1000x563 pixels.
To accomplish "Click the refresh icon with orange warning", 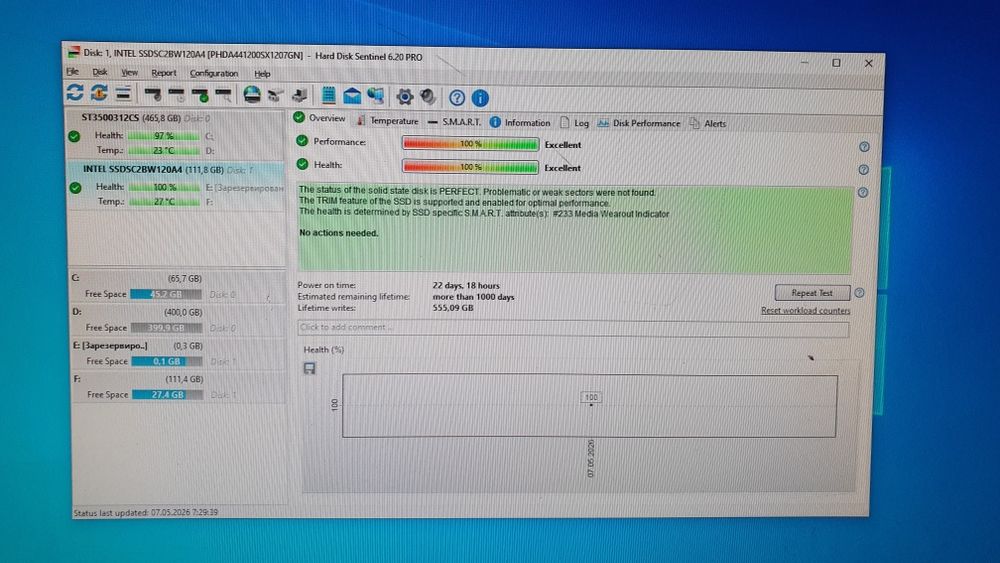I will pos(99,93).
